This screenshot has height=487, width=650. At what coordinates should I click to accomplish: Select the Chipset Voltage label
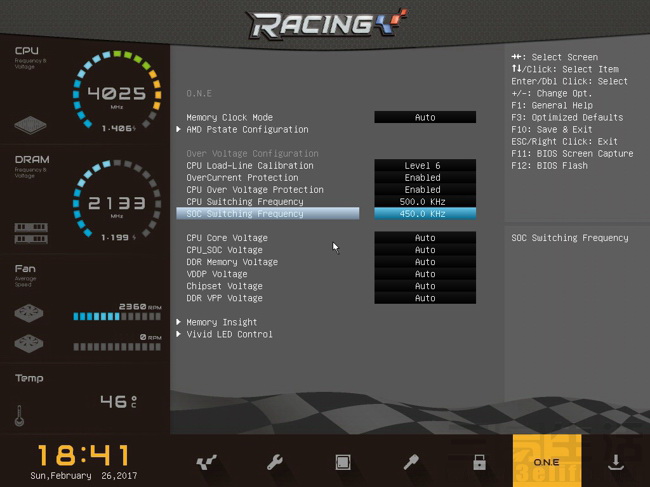[224, 286]
